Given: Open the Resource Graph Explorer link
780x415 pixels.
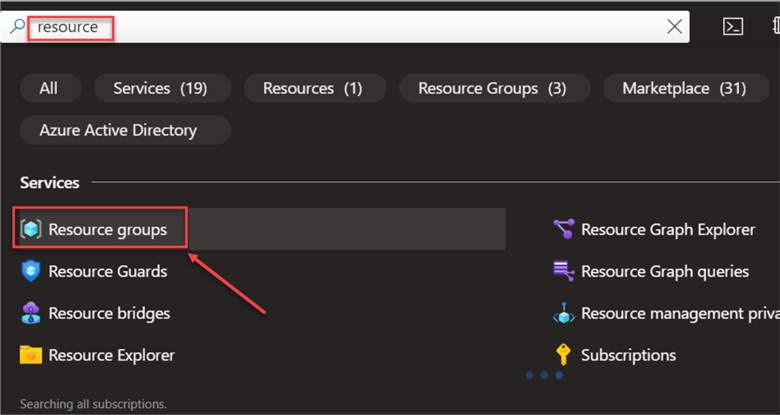Looking at the screenshot, I should [668, 230].
